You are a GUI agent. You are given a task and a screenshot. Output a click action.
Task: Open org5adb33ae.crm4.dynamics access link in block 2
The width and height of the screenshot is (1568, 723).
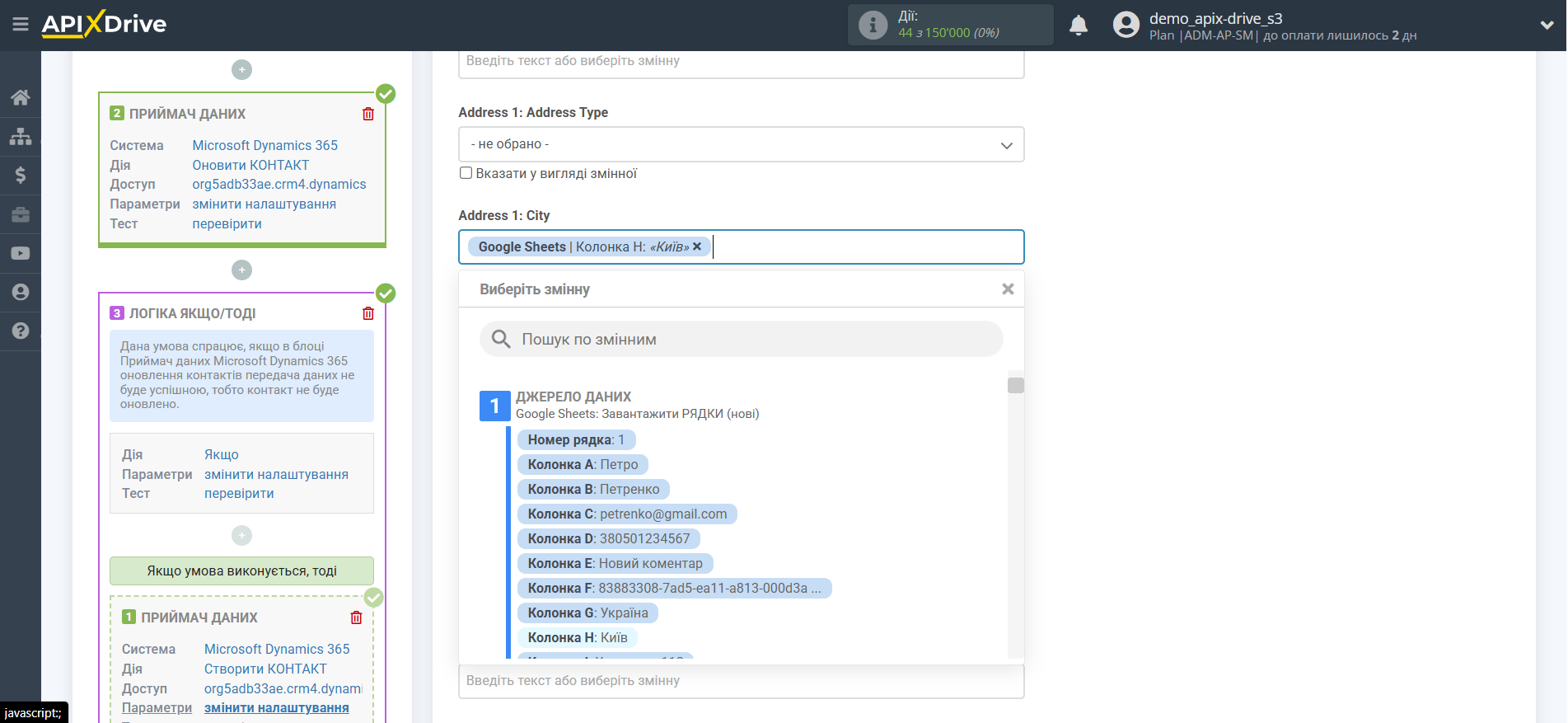279,184
